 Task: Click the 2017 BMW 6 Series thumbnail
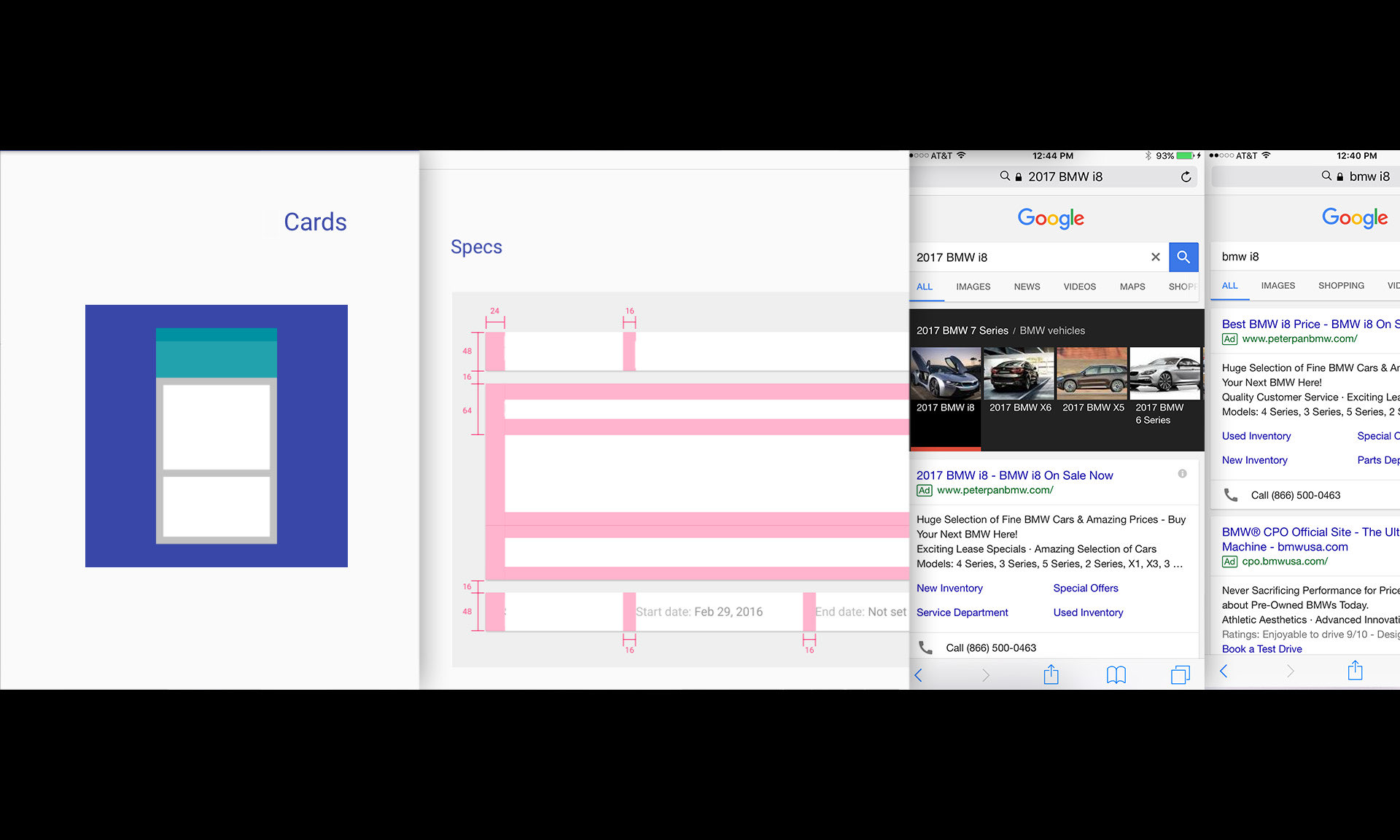point(1164,373)
